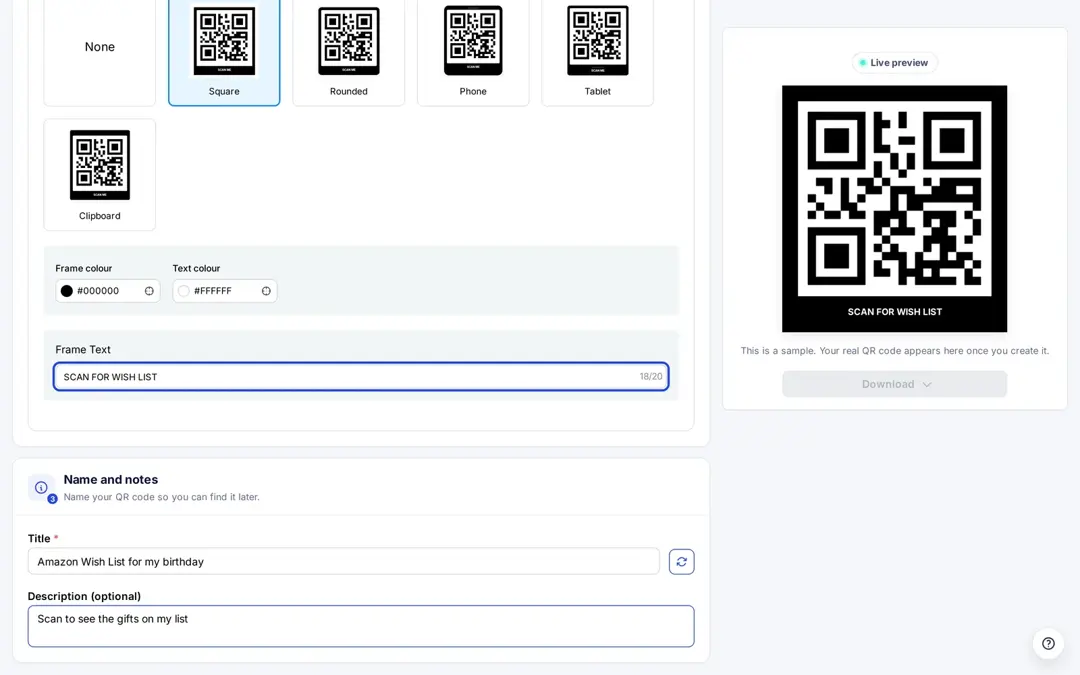Click the Frame Text label

tap(83, 349)
